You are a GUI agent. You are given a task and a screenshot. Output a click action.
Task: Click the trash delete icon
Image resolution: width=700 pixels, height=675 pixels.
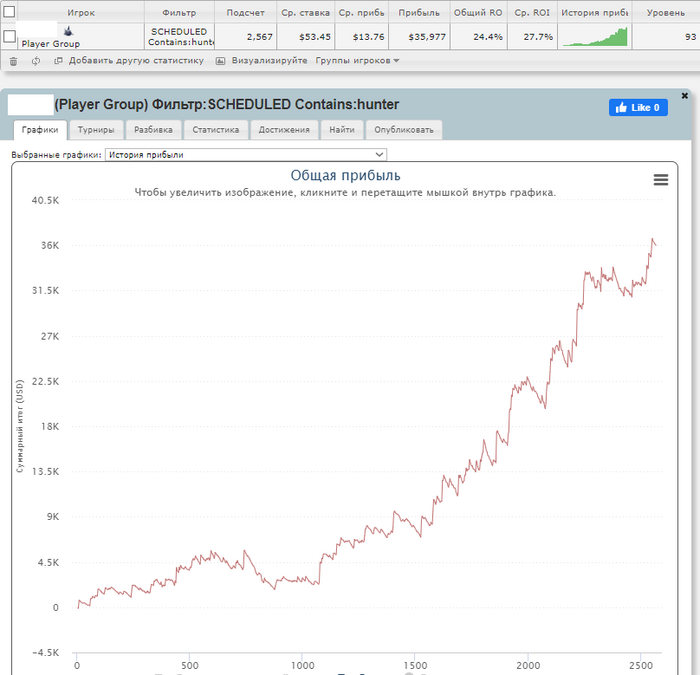(13, 61)
